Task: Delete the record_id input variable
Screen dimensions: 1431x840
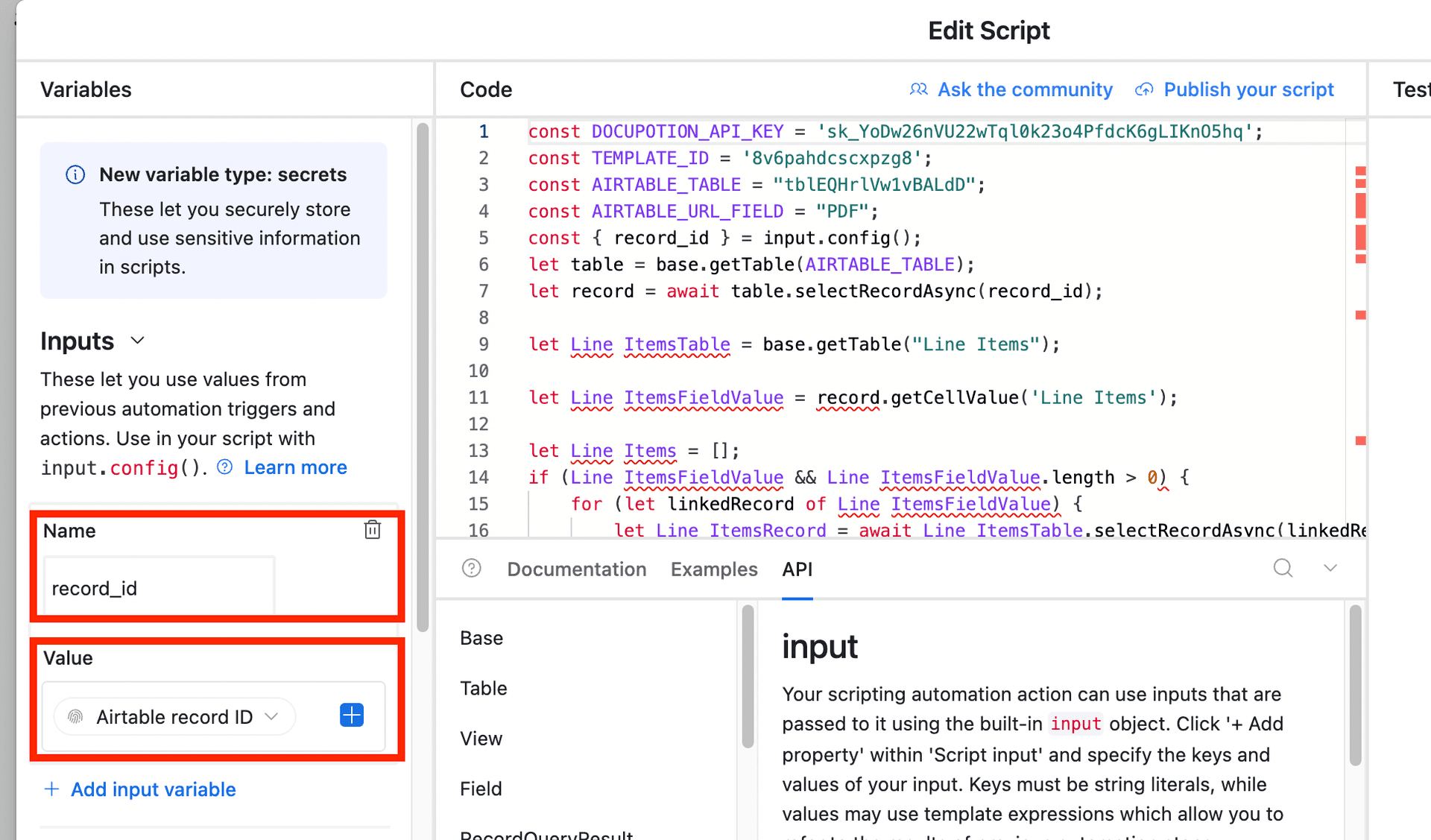Action: click(372, 530)
